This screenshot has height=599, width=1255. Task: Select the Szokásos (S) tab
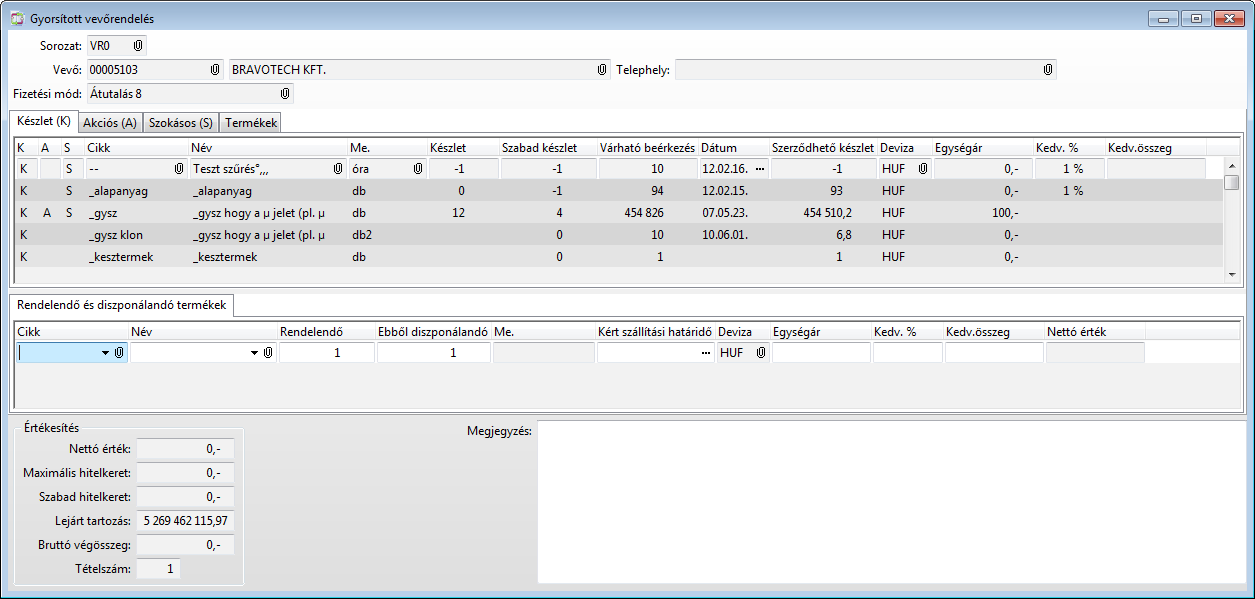coord(181,122)
